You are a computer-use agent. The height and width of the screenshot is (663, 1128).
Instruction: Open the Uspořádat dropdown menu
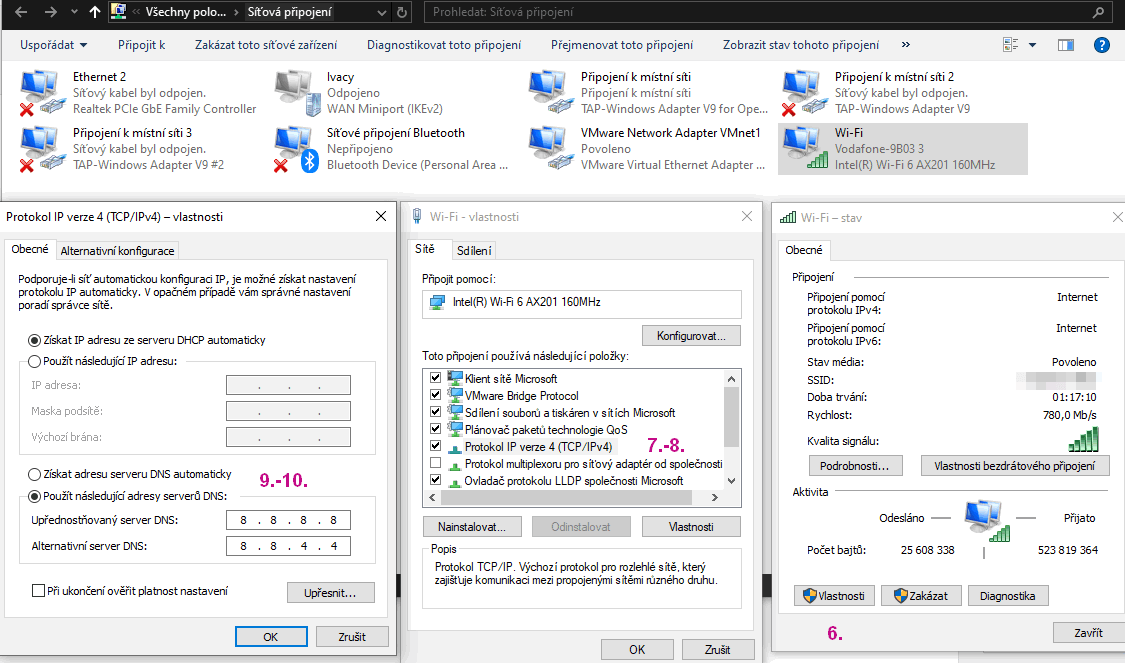53,45
